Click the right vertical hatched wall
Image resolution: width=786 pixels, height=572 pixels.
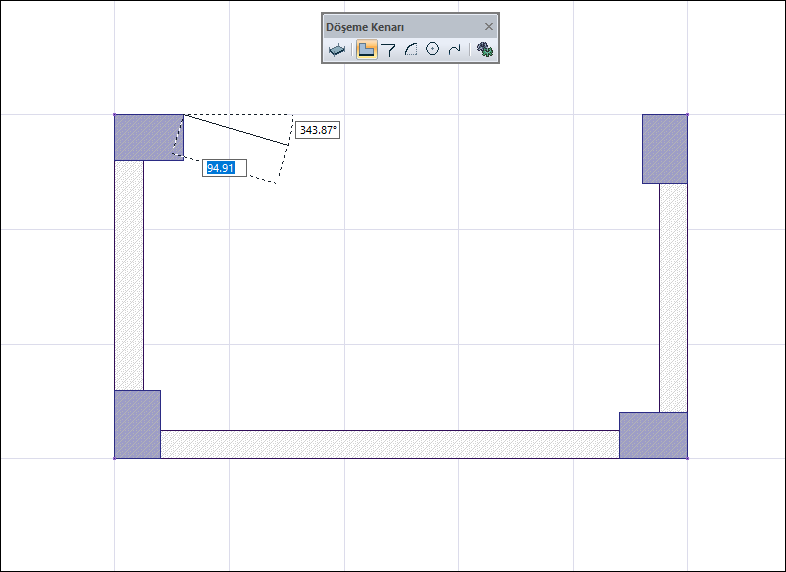point(673,298)
